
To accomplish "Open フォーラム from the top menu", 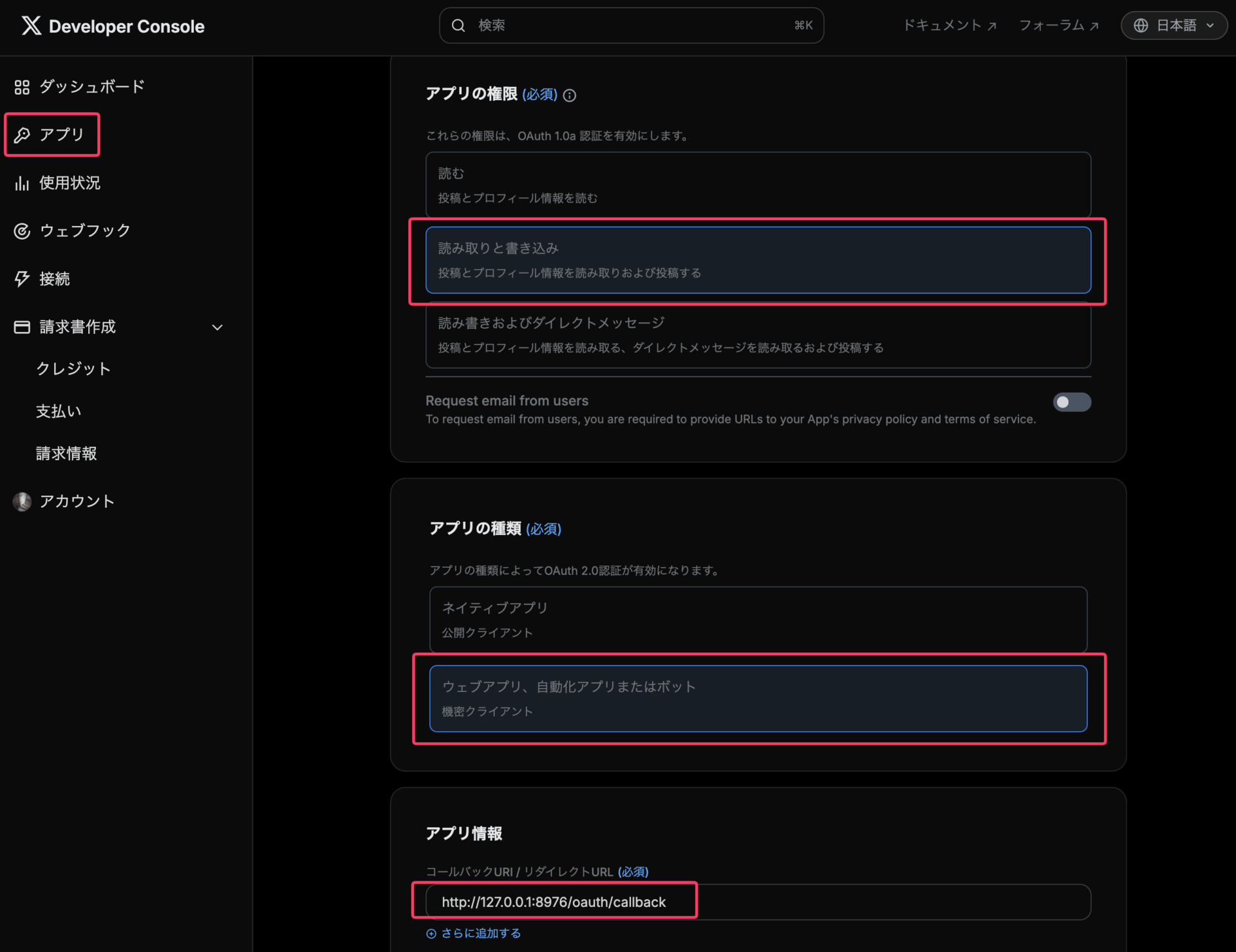I will coord(1058,25).
